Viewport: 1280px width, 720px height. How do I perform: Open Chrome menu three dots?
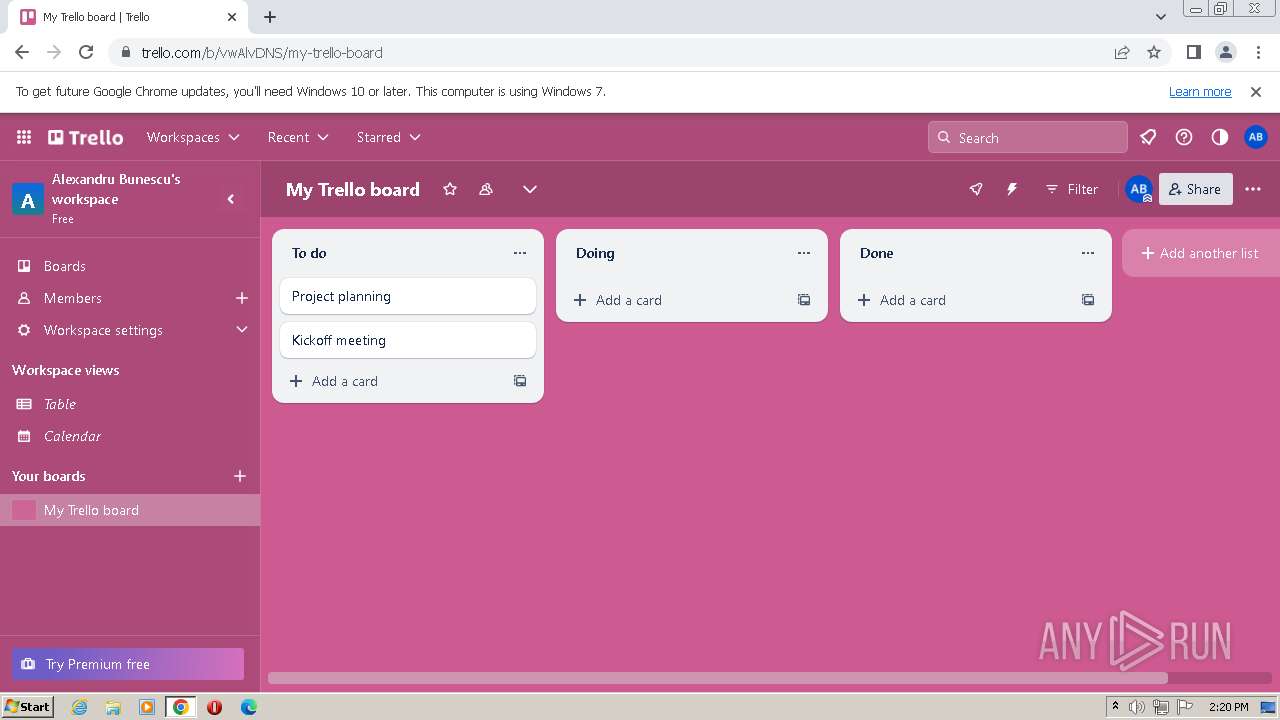click(x=1258, y=52)
